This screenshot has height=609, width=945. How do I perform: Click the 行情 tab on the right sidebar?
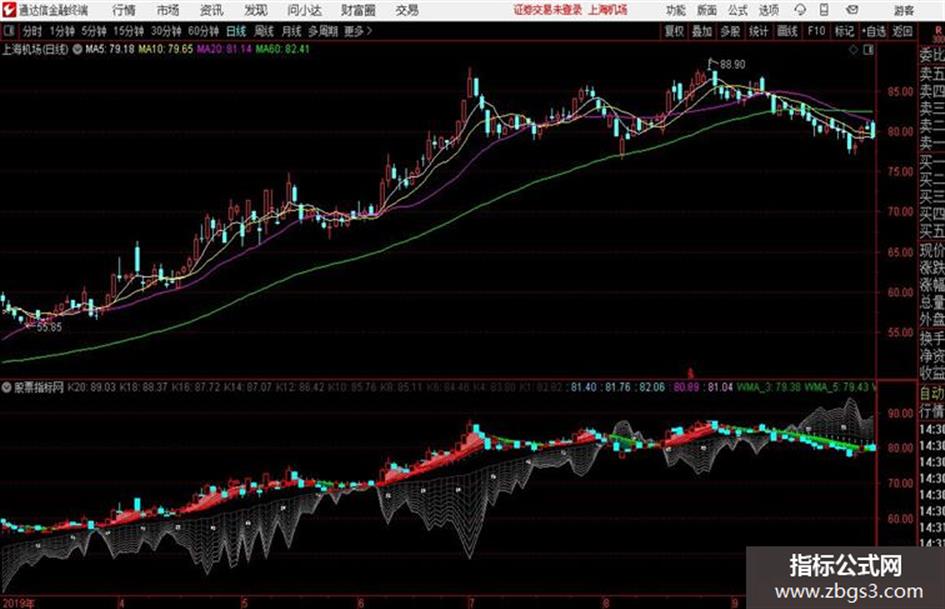click(x=932, y=412)
